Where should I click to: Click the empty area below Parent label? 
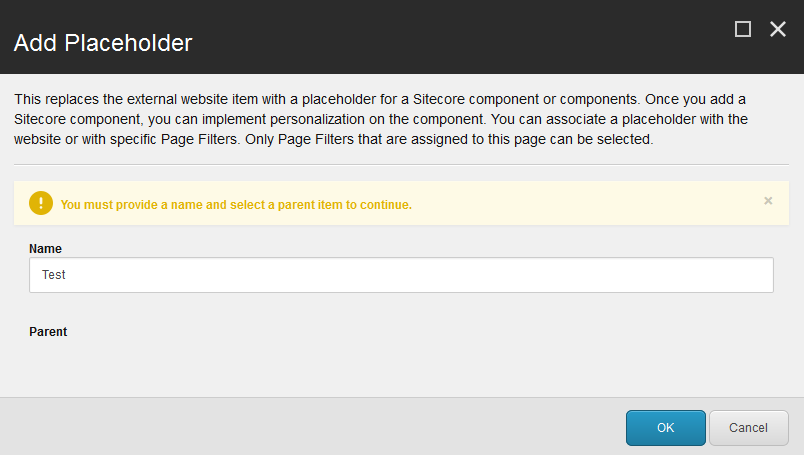[400, 365]
